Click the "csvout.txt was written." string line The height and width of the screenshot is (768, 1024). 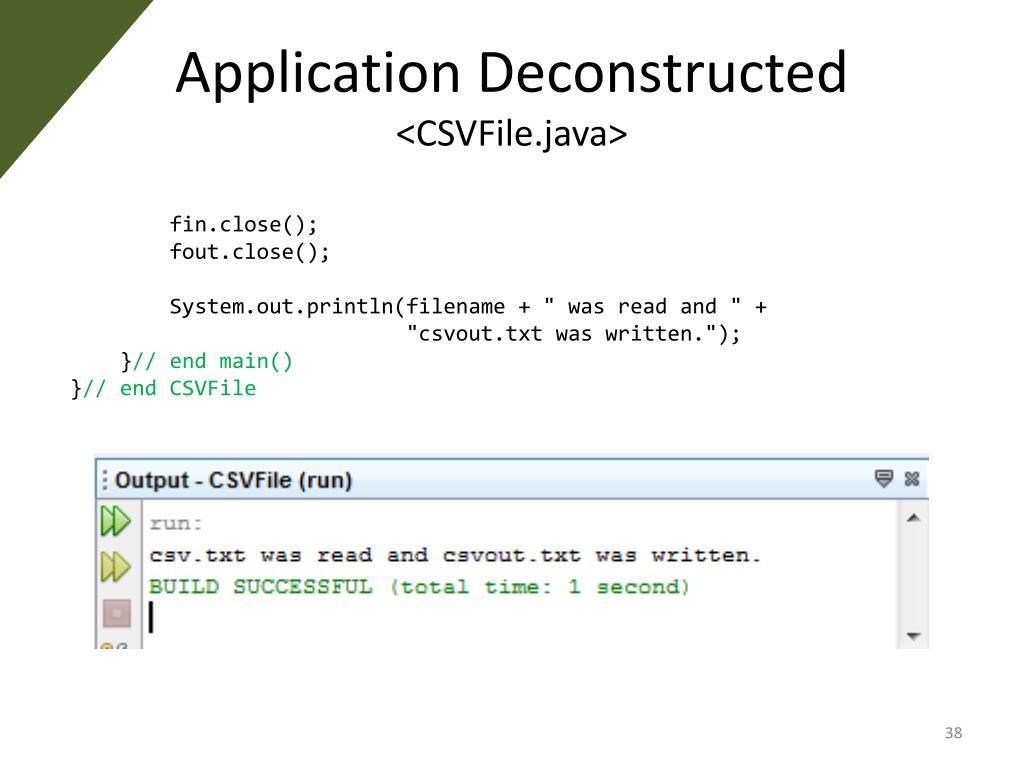click(x=573, y=334)
